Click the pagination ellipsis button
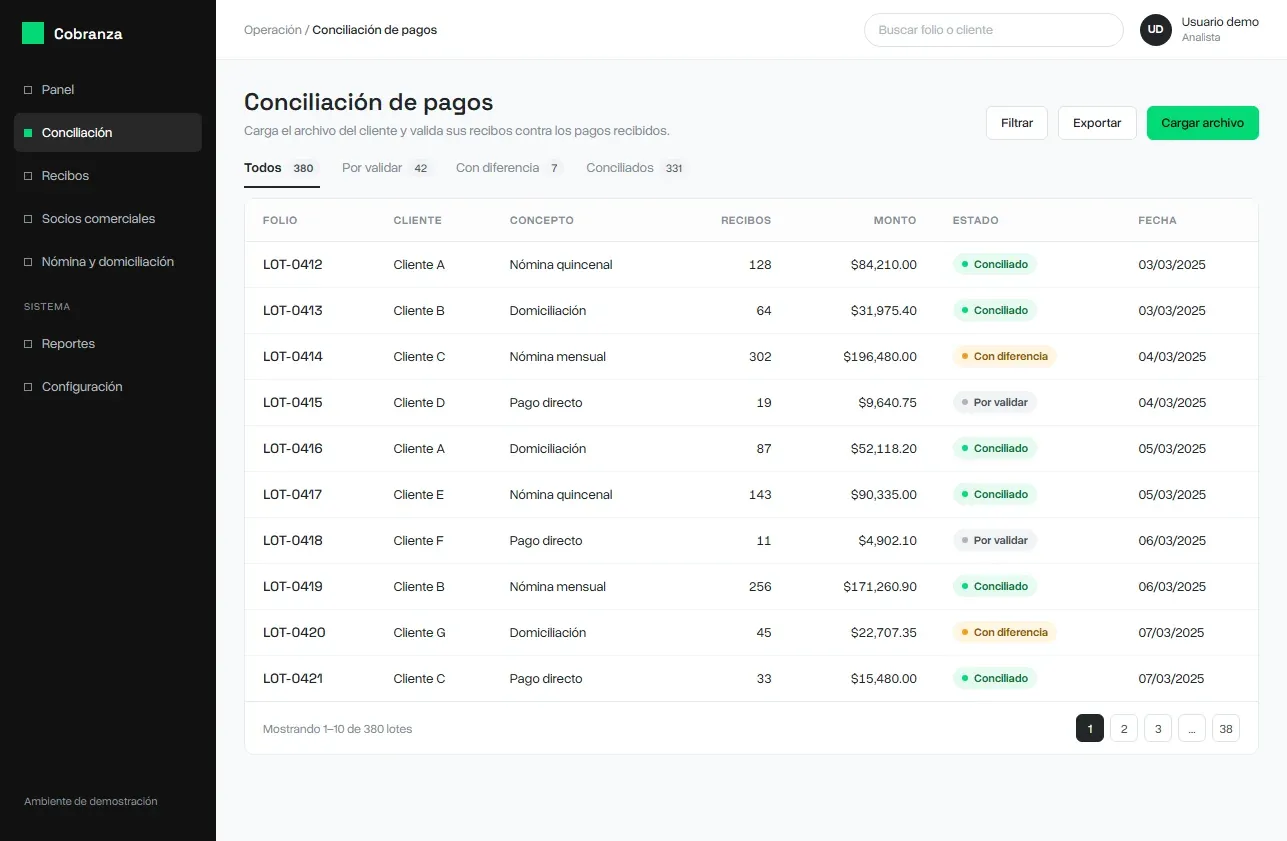 (1192, 729)
